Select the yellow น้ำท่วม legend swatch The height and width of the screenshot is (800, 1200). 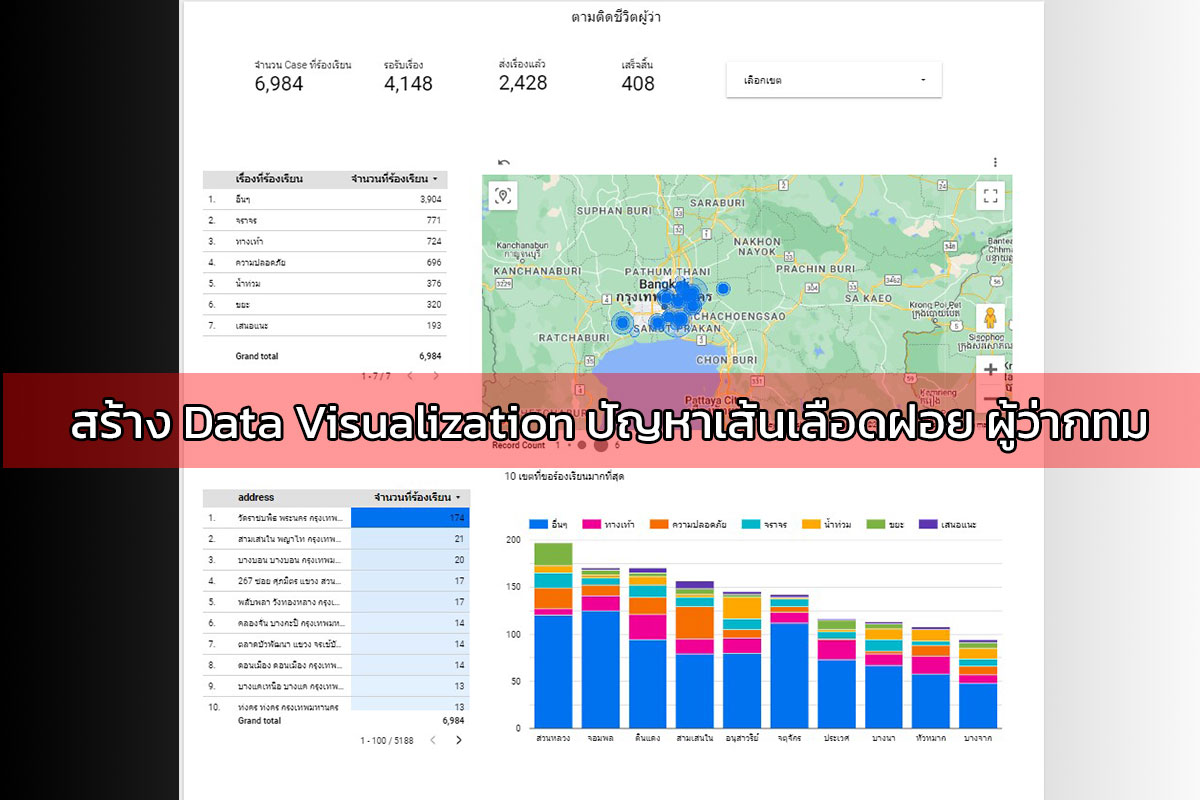[811, 524]
